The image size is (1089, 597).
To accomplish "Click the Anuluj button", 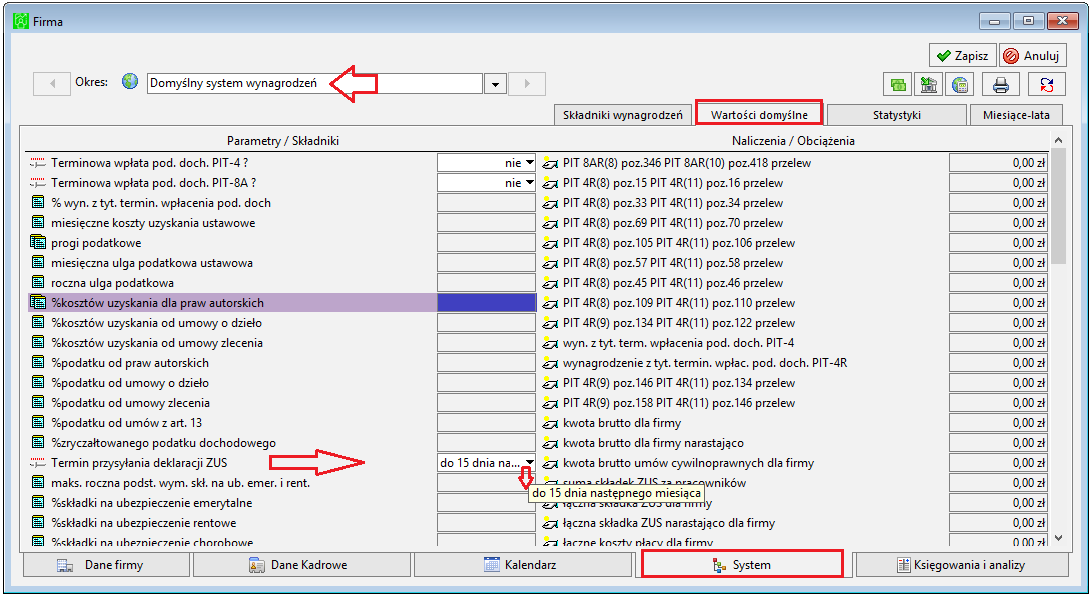I will tap(1033, 56).
